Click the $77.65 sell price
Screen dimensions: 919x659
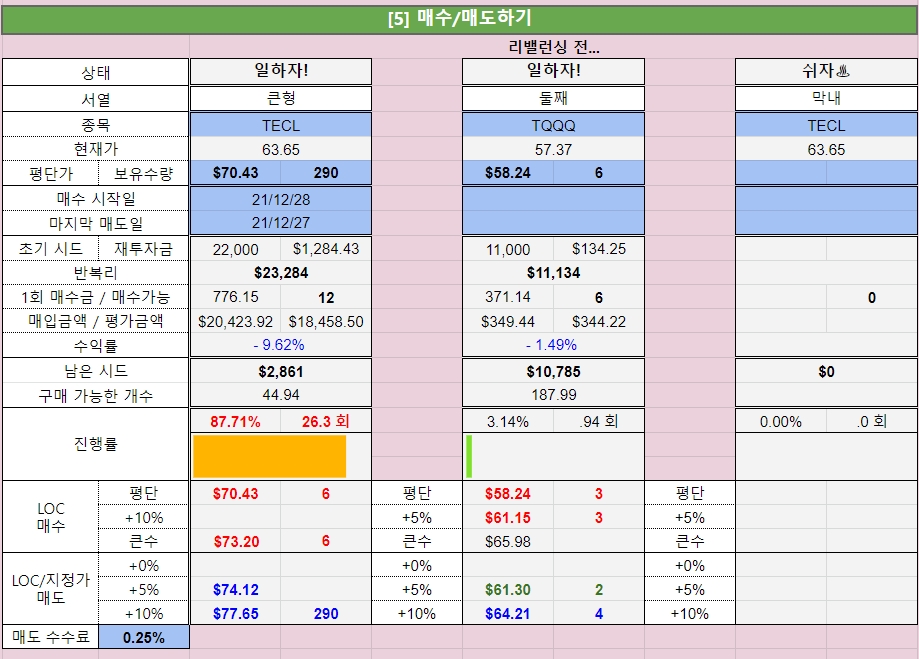[x=236, y=614]
